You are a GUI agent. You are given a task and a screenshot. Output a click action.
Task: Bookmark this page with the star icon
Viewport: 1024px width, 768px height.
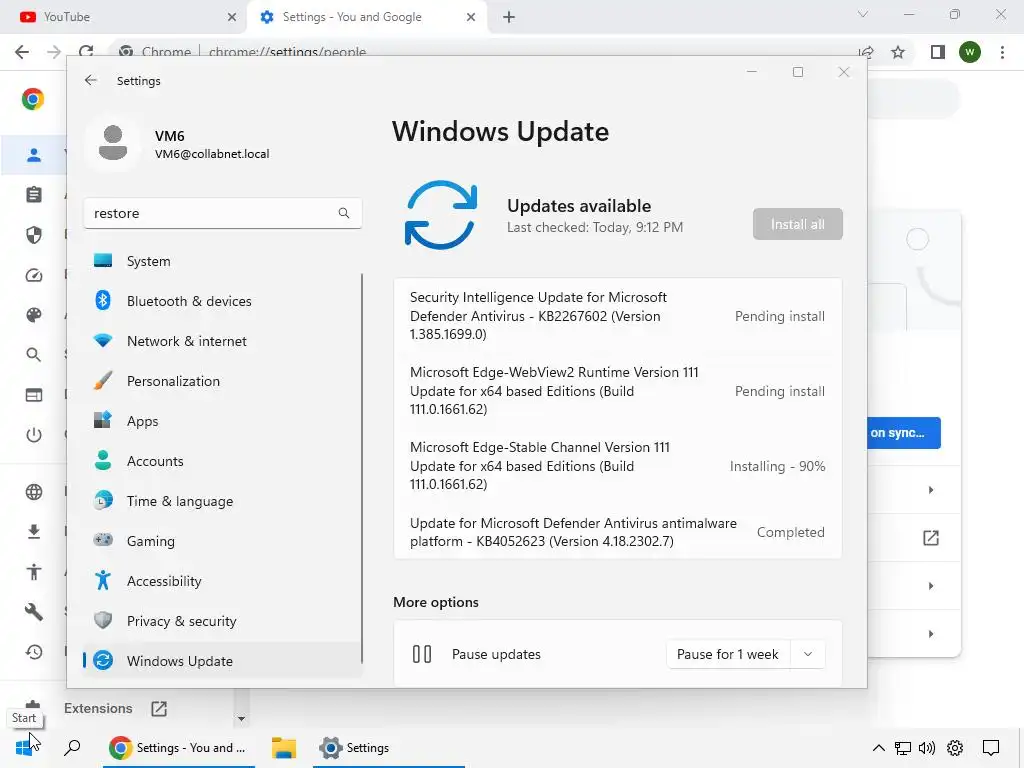[x=898, y=52]
